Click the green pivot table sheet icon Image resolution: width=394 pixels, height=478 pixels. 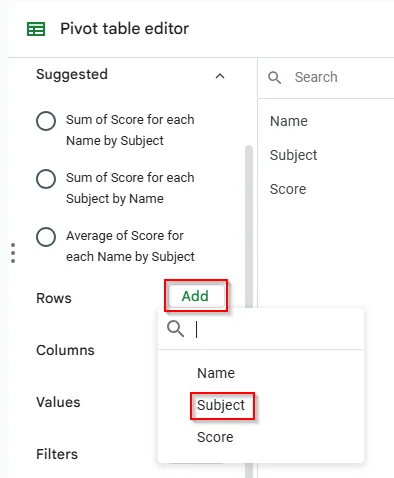[36, 29]
